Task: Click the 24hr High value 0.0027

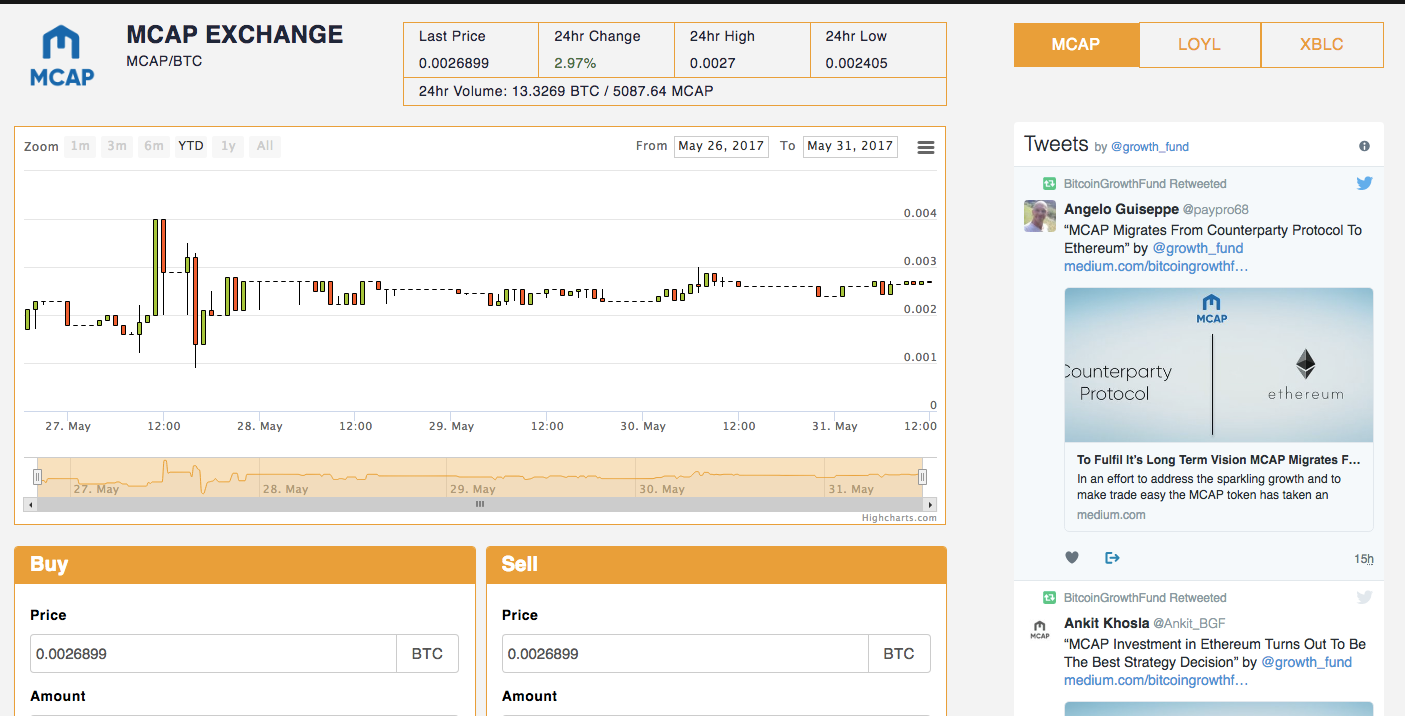Action: [x=712, y=63]
